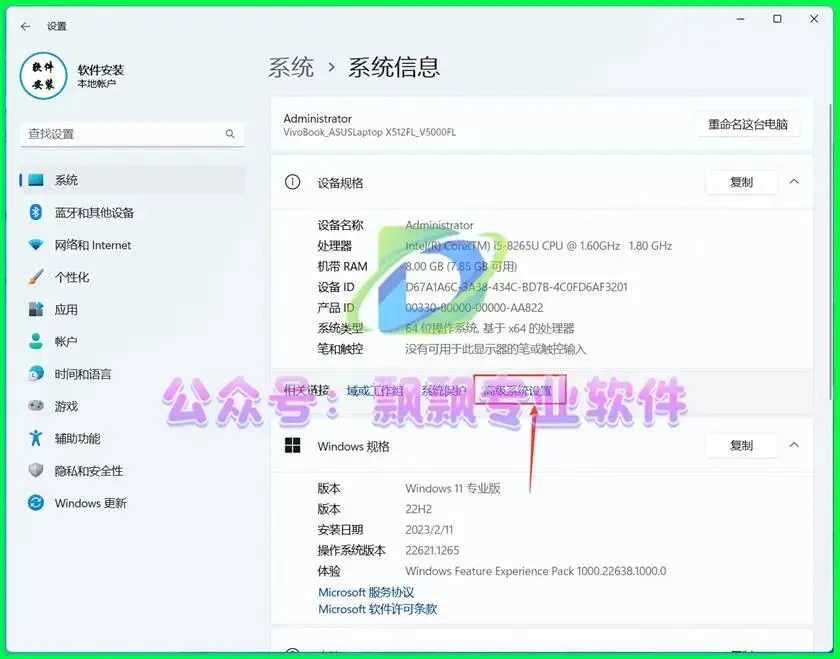Screen dimensions: 840x659
Task: Go to 个性化 settings
Action: [72, 278]
